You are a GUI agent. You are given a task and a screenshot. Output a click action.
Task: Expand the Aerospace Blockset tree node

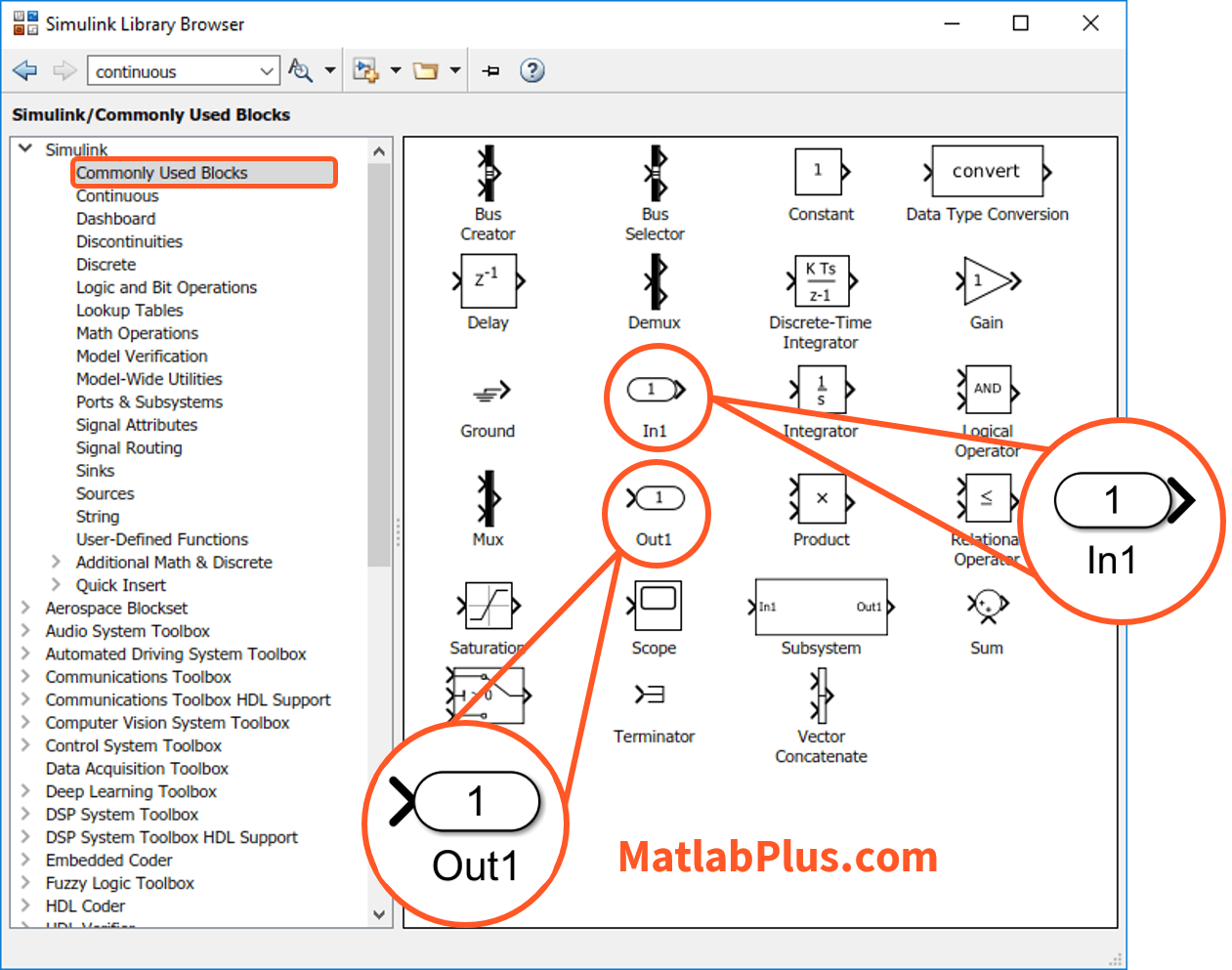tap(26, 608)
